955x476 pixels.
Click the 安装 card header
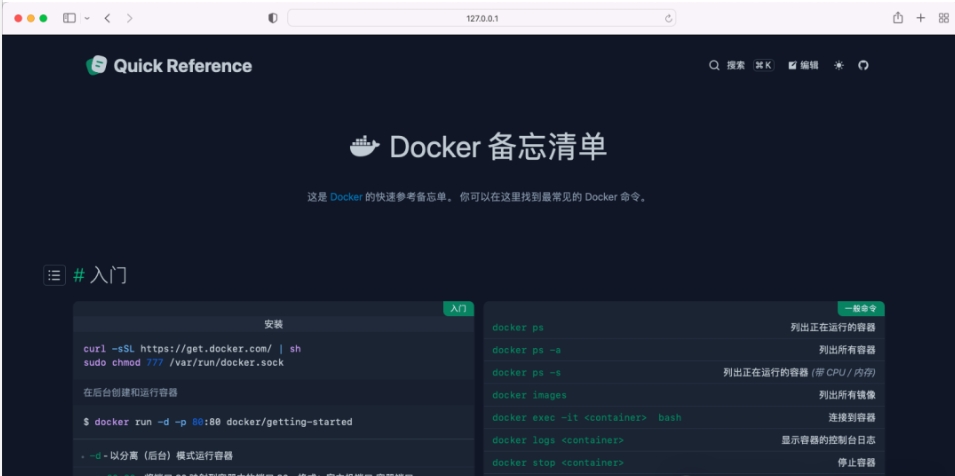pyautogui.click(x=273, y=324)
